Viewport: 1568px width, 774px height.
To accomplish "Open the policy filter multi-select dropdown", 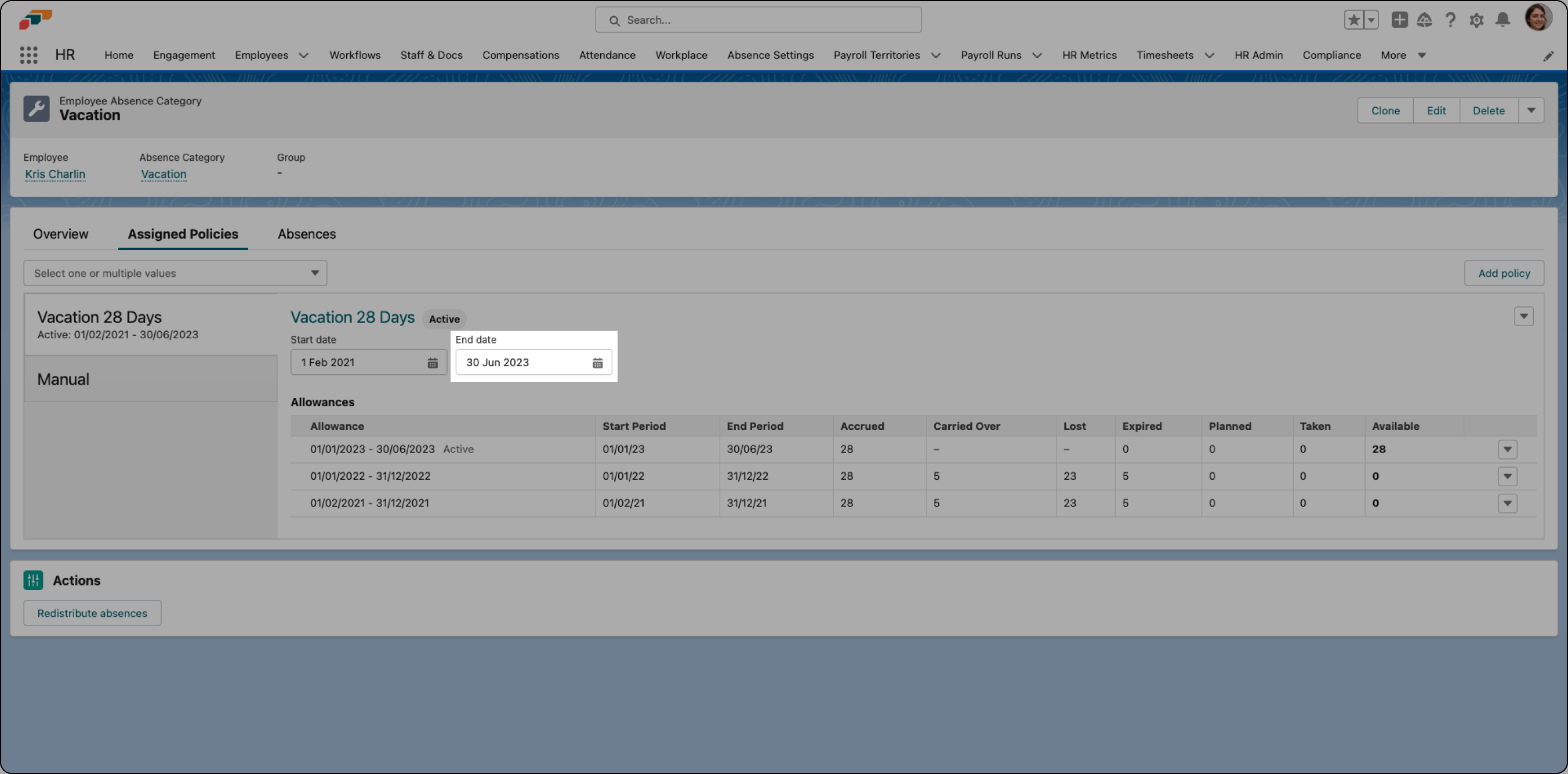I will tap(175, 273).
